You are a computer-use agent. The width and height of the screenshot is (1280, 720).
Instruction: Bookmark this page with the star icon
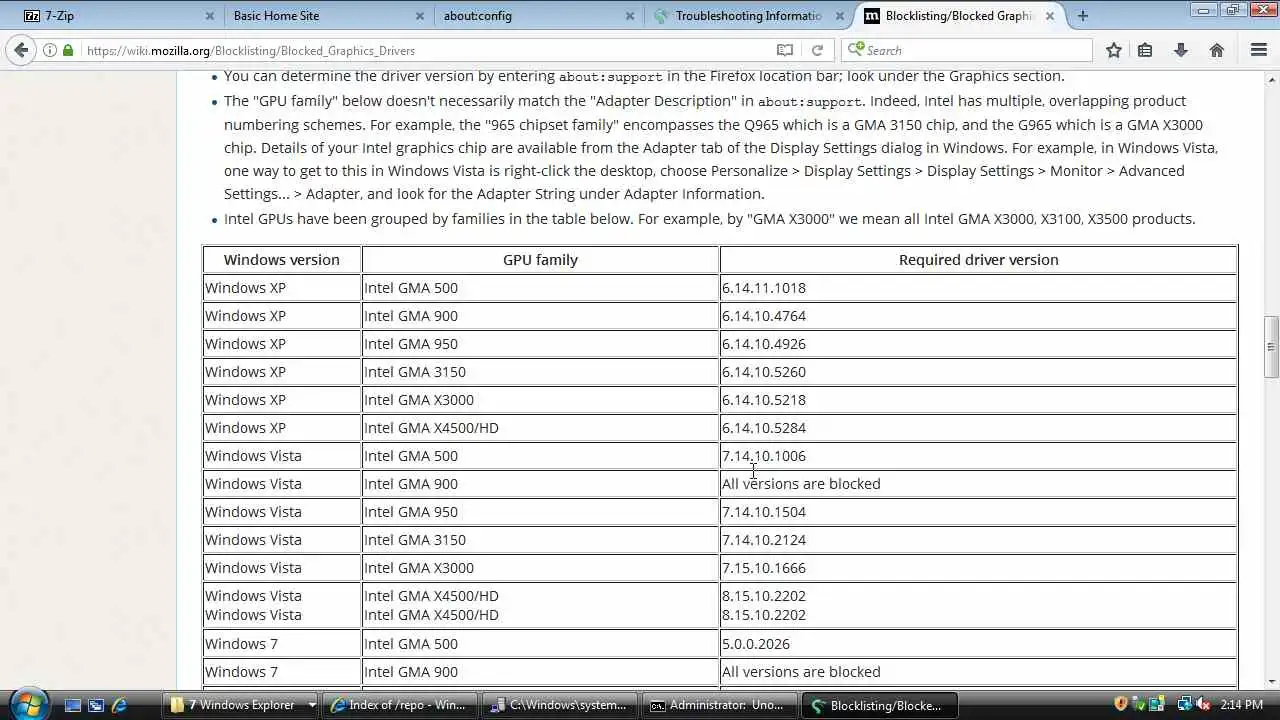coord(1114,50)
